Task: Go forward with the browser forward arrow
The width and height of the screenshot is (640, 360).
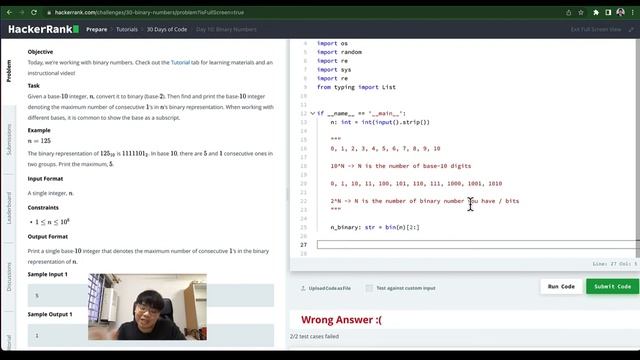Action: coord(22,12)
